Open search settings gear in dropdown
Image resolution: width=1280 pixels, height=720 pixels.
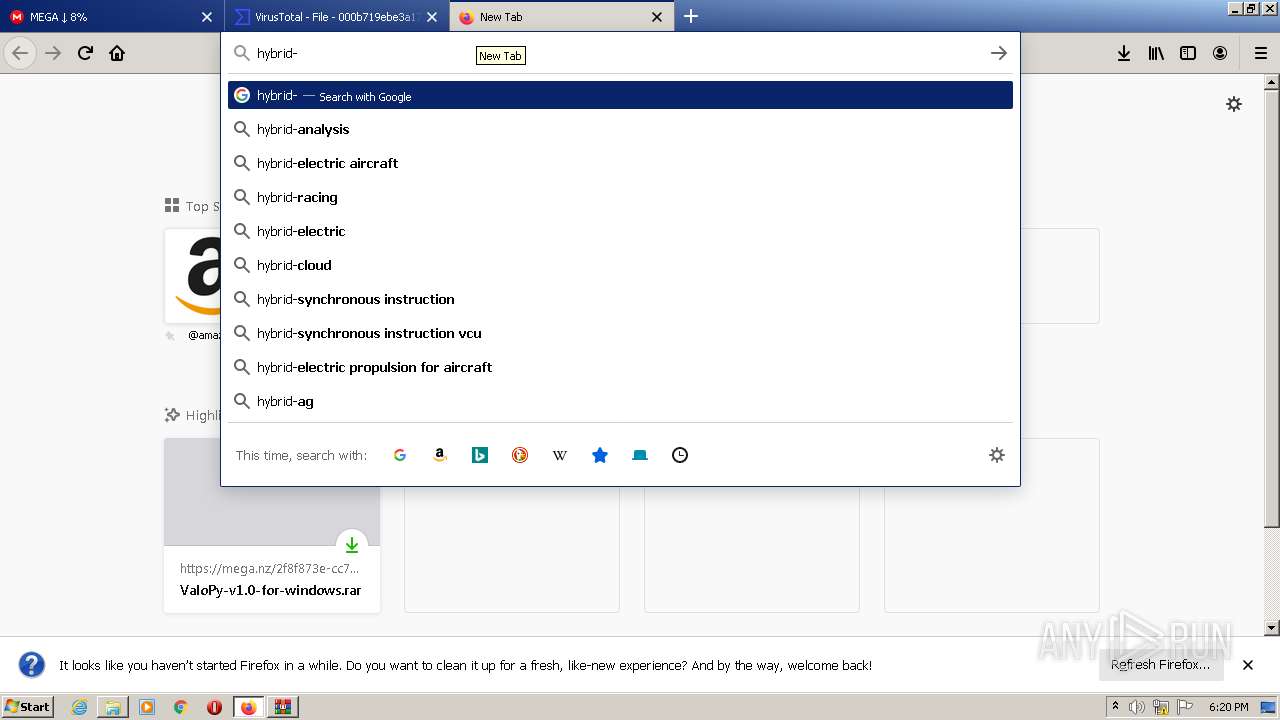[x=997, y=455]
